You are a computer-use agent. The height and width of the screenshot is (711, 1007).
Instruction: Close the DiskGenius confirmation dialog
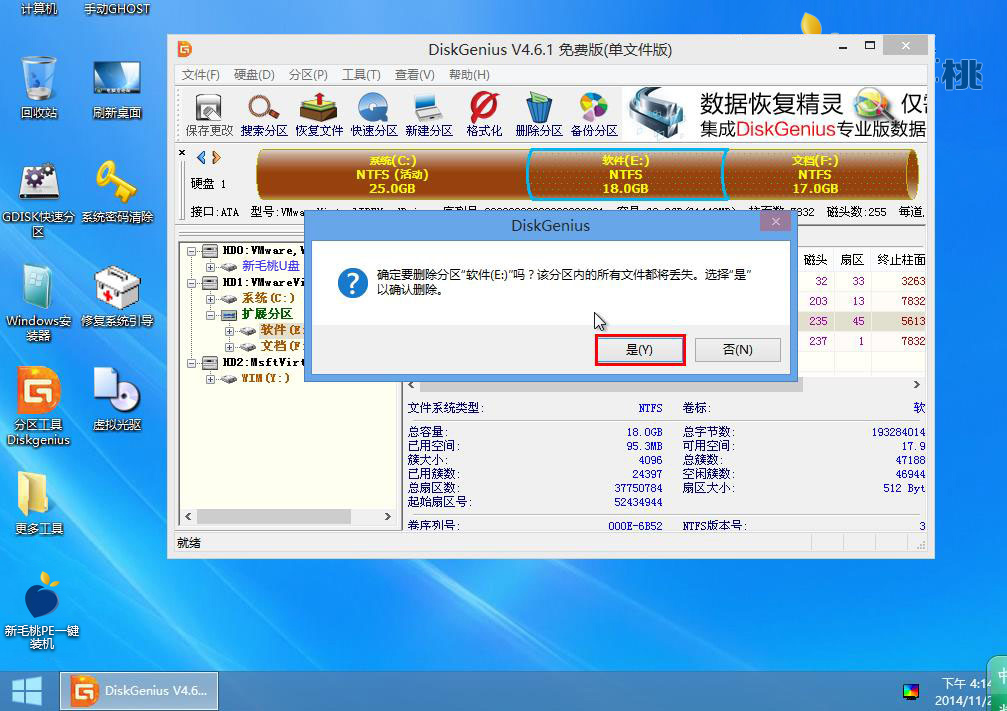pyautogui.click(x=776, y=222)
